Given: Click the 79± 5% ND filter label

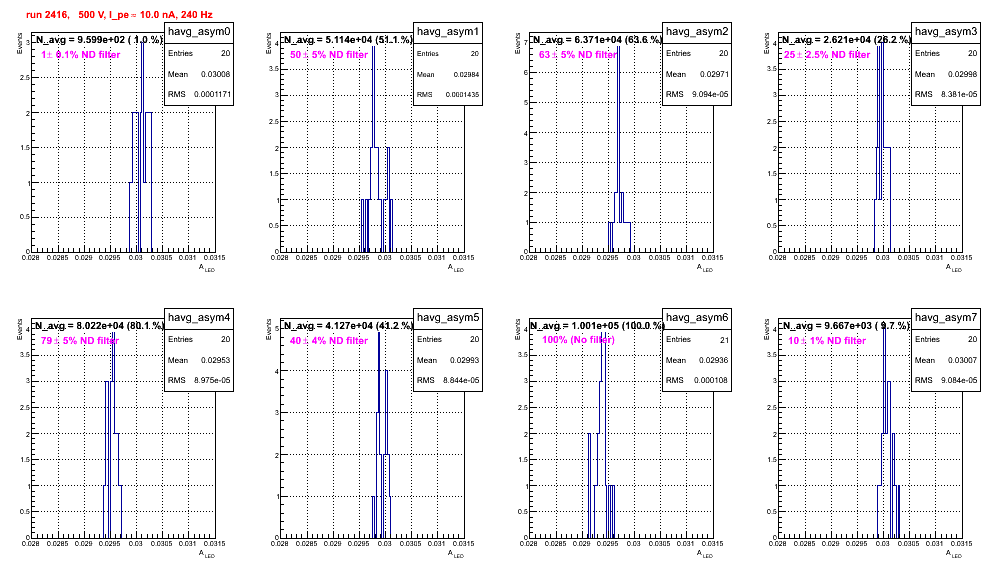Looking at the screenshot, I should point(80,341).
